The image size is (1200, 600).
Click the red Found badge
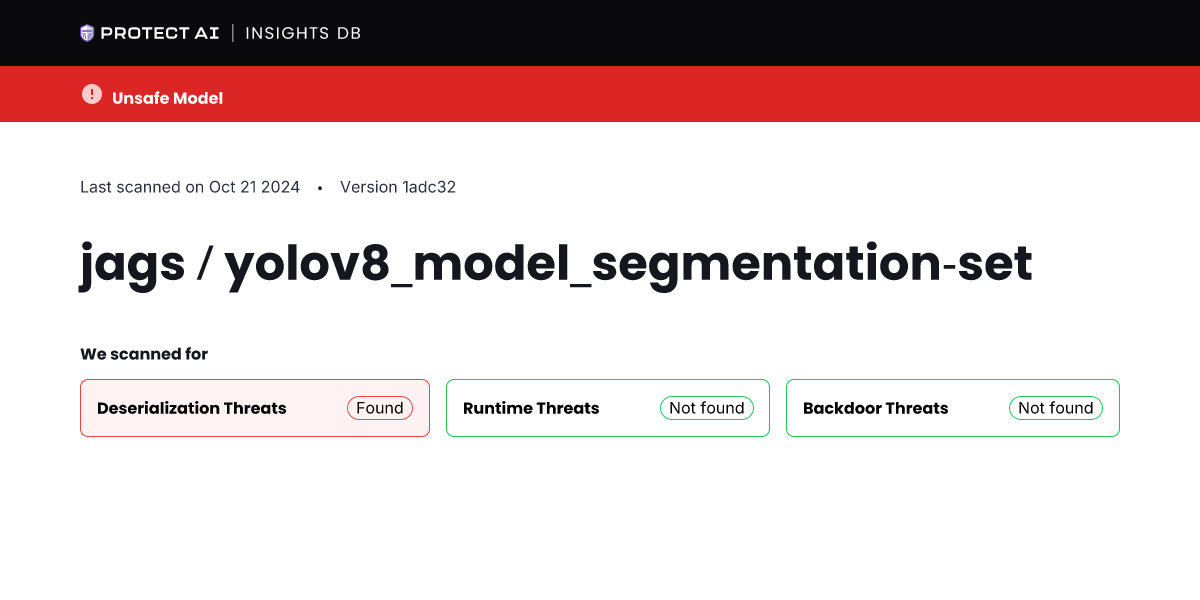(x=380, y=408)
